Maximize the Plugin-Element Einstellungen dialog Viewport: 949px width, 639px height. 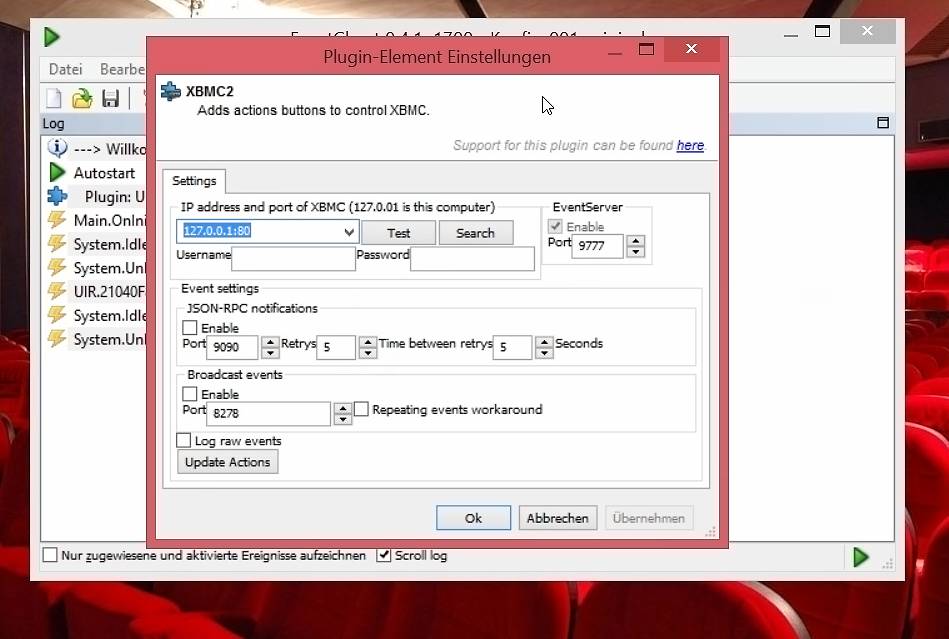(646, 49)
